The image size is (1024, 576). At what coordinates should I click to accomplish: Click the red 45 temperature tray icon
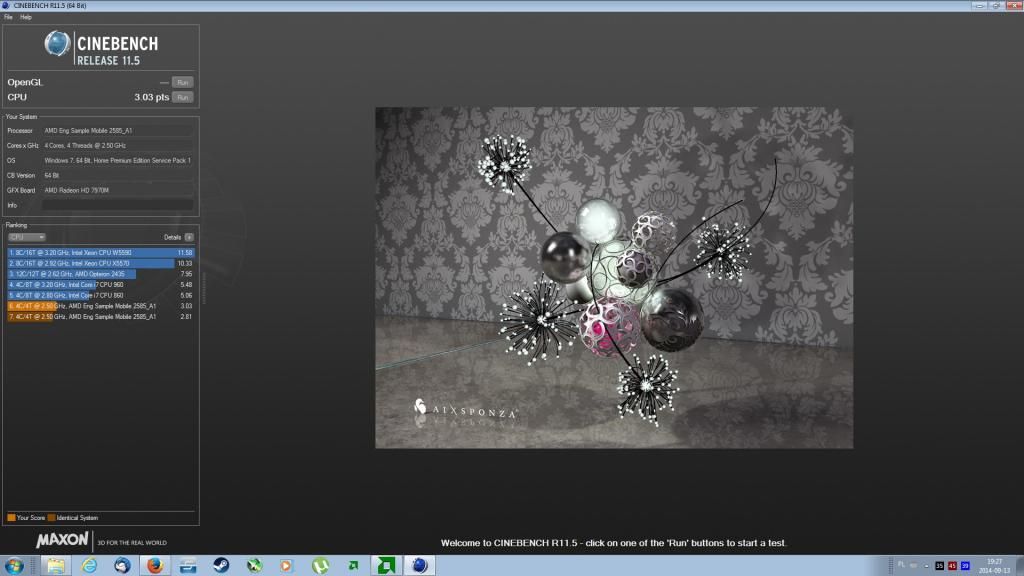point(952,566)
